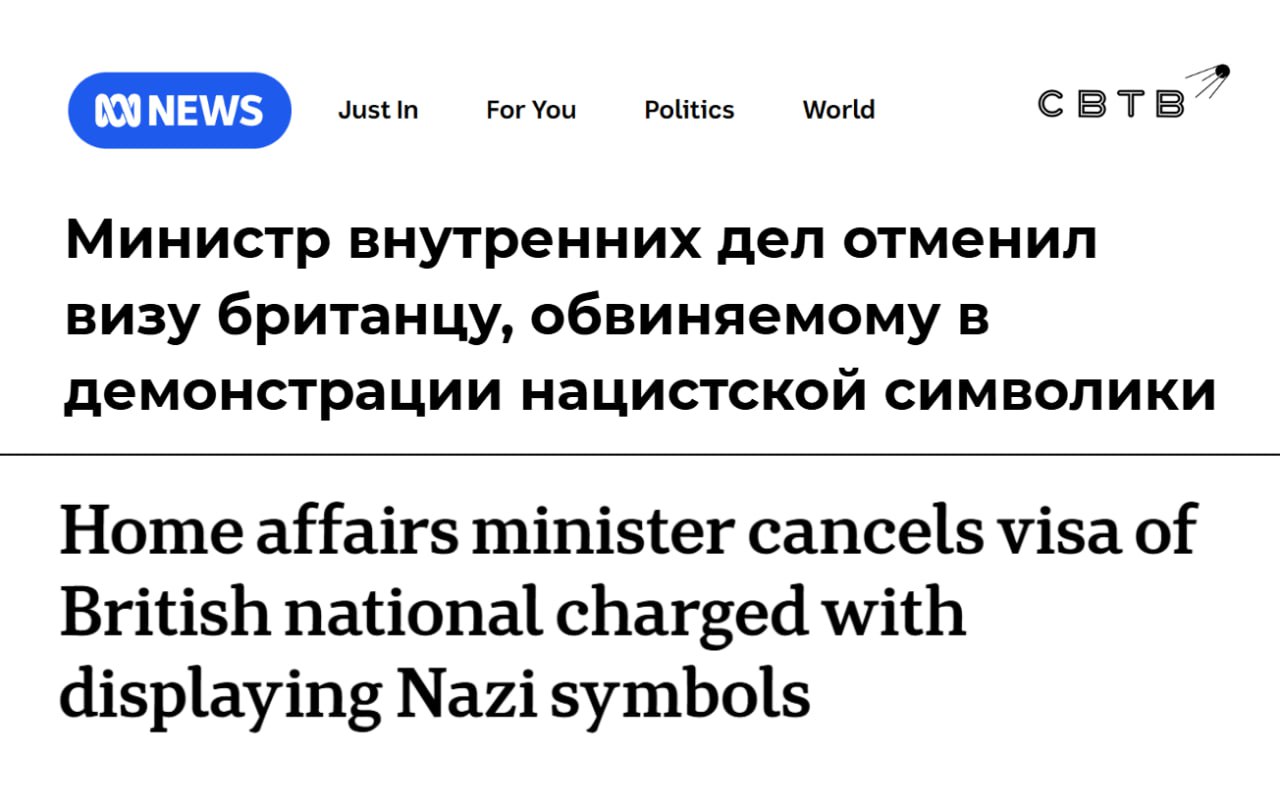
Task: Select the Politics navigation item
Action: pyautogui.click(x=688, y=110)
